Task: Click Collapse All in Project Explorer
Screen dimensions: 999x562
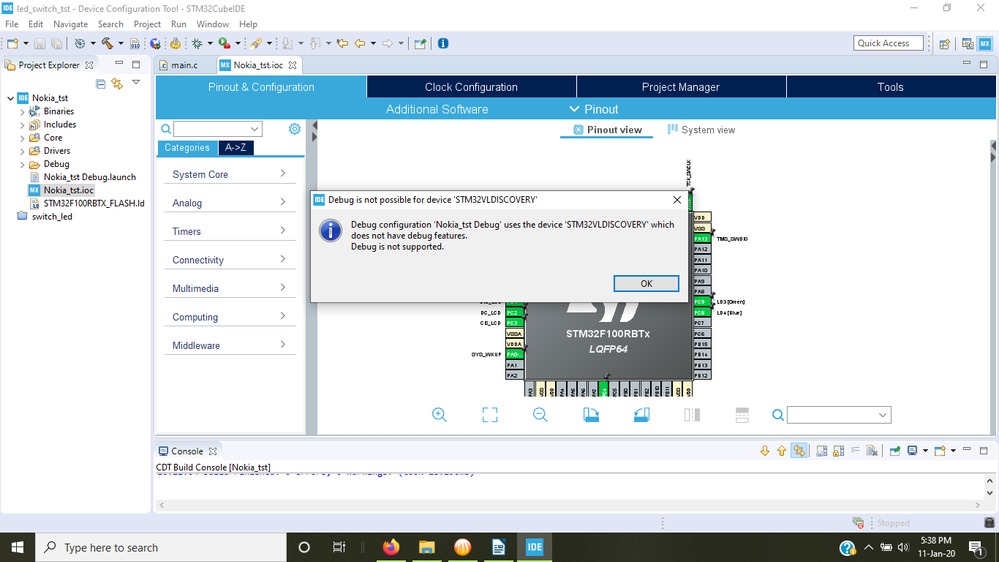Action: (x=101, y=83)
